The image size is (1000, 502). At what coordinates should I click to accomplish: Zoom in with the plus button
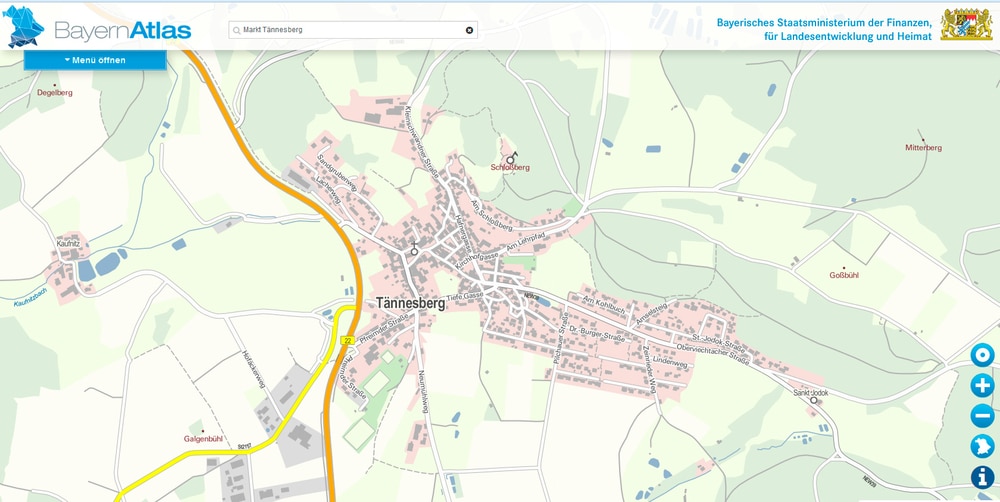coord(982,386)
